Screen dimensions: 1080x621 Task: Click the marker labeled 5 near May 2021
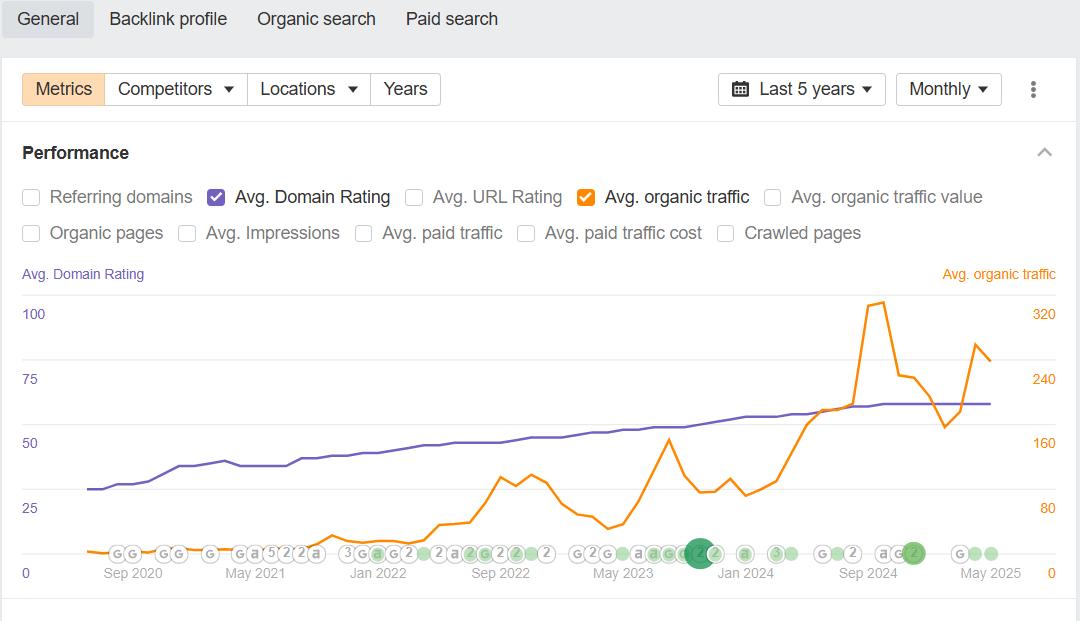tap(270, 553)
